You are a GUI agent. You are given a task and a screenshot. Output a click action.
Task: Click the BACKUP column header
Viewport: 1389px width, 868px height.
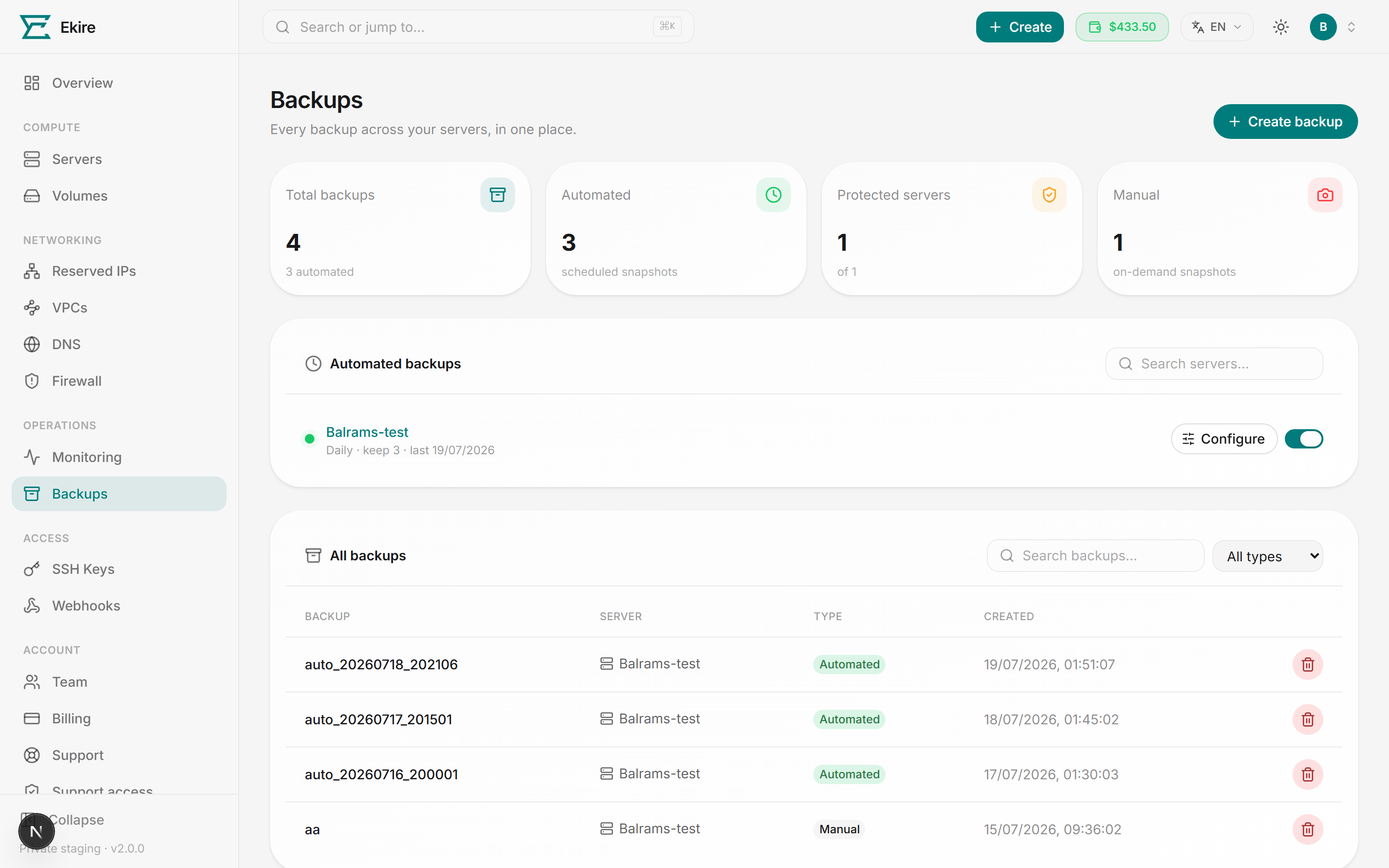pos(327,616)
